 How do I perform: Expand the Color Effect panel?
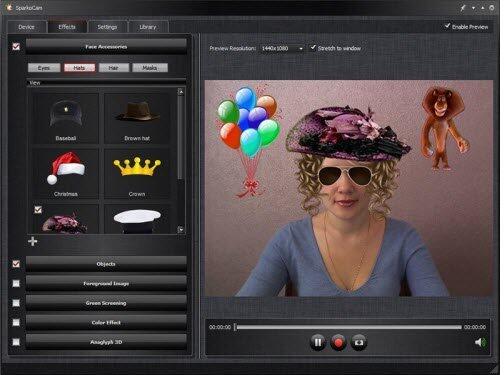click(106, 323)
